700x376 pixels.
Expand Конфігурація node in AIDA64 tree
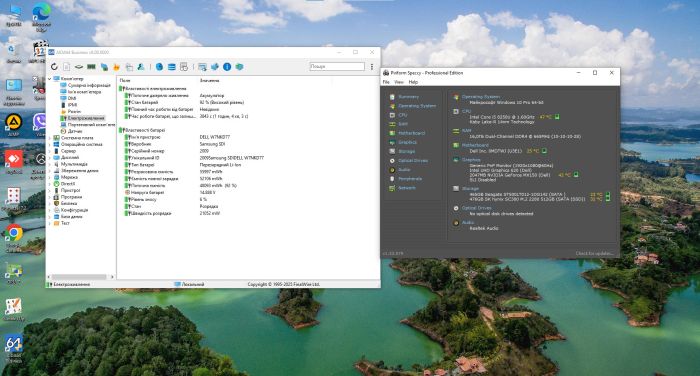[x=50, y=209]
